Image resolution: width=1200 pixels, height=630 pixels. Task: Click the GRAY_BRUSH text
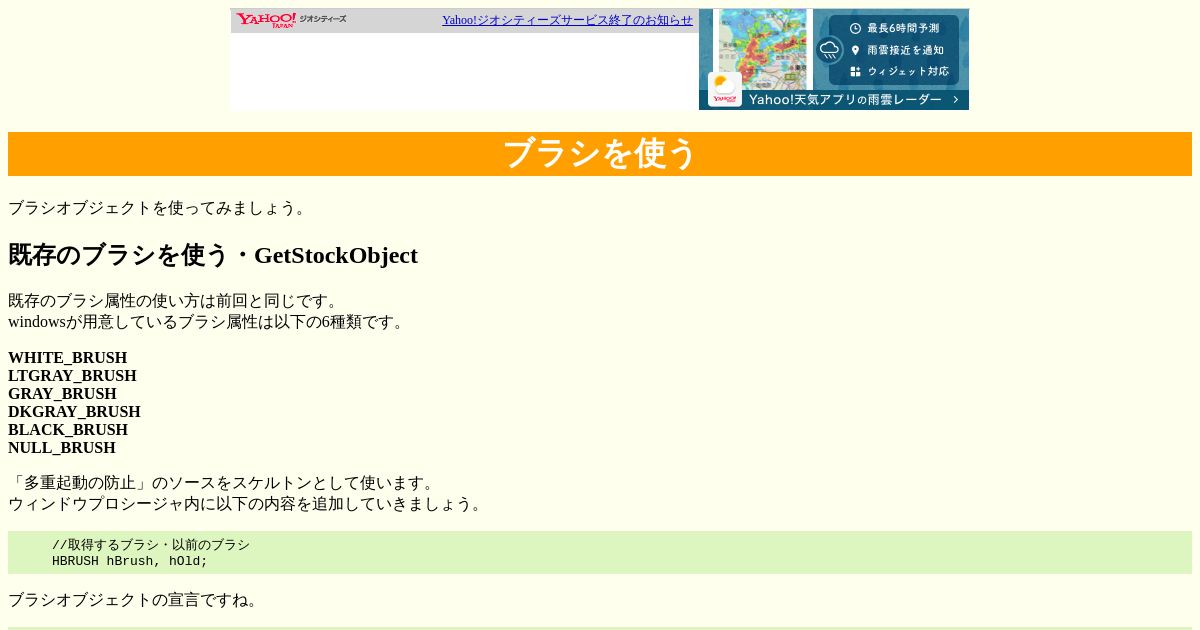62,394
